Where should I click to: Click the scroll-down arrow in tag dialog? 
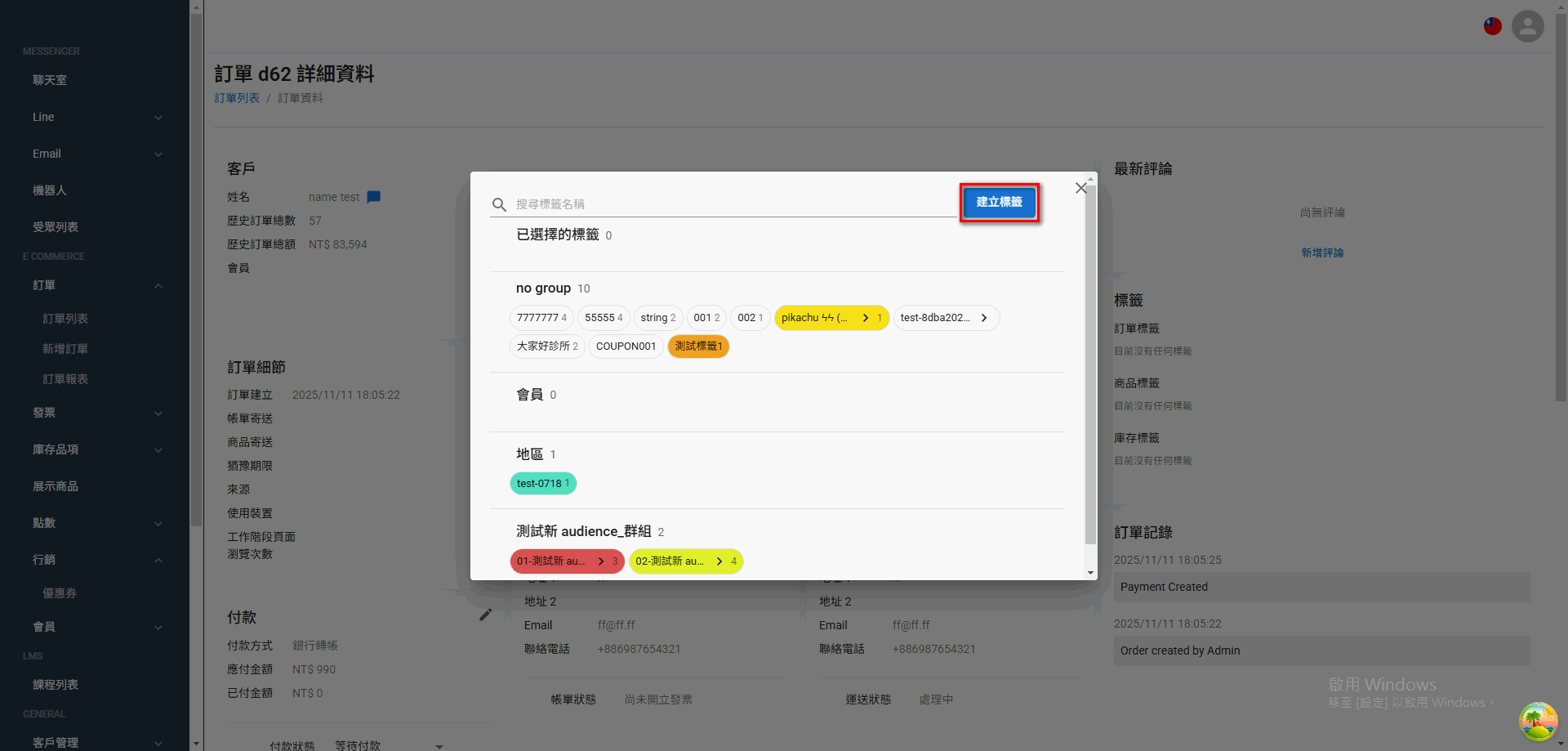coord(1090,573)
